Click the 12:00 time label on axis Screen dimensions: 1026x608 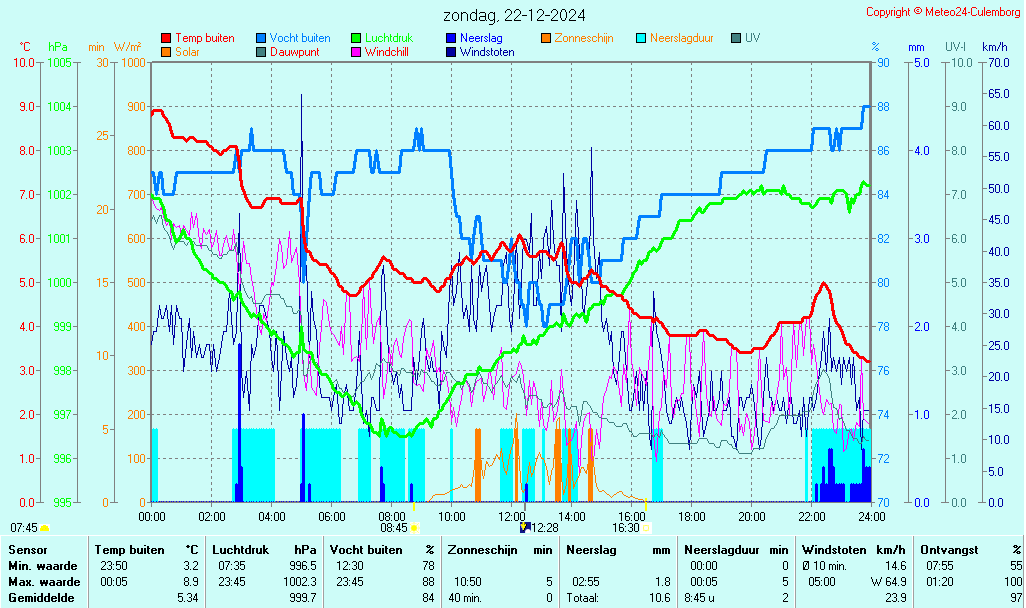pyautogui.click(x=512, y=516)
